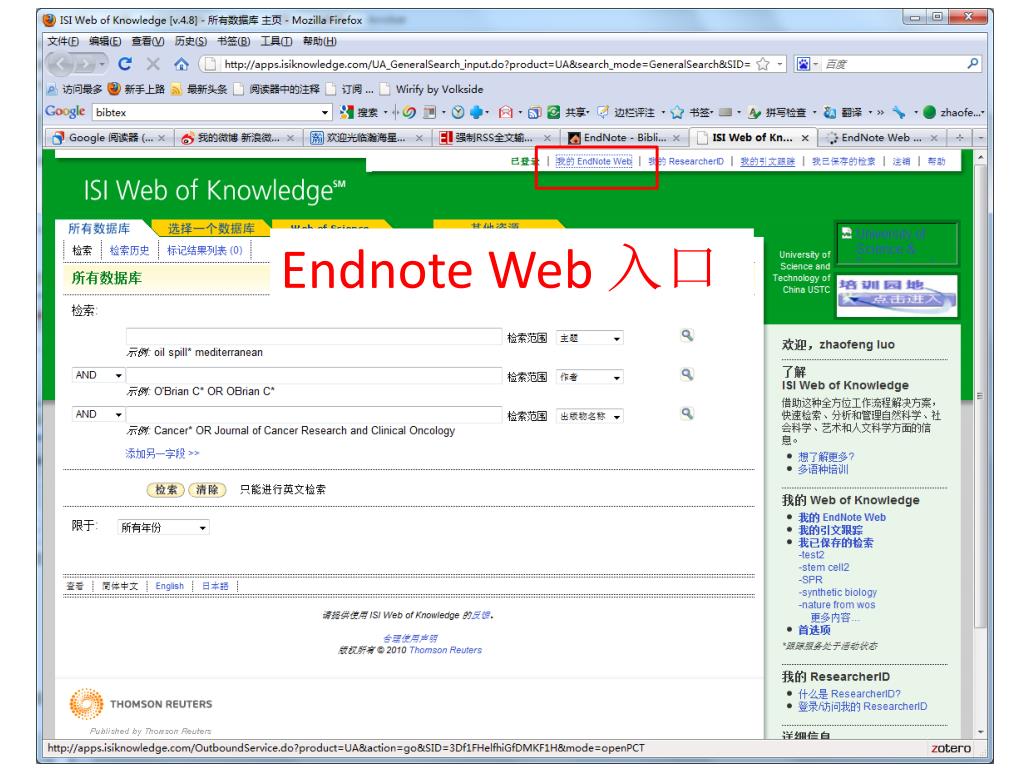The image size is (1024, 768).
Task: Switch language to English link
Action: [x=169, y=586]
